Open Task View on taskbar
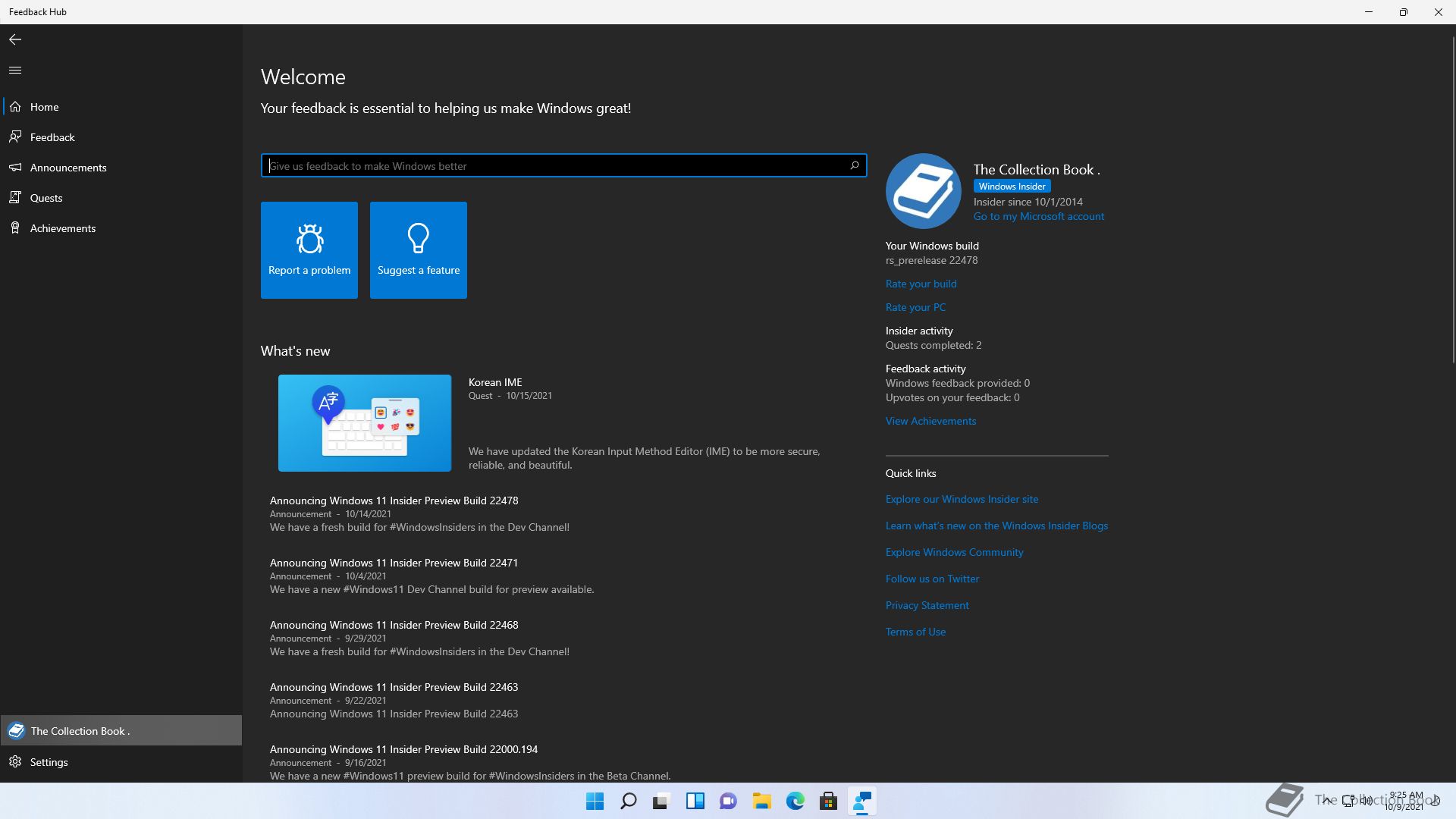1456x819 pixels. point(662,801)
